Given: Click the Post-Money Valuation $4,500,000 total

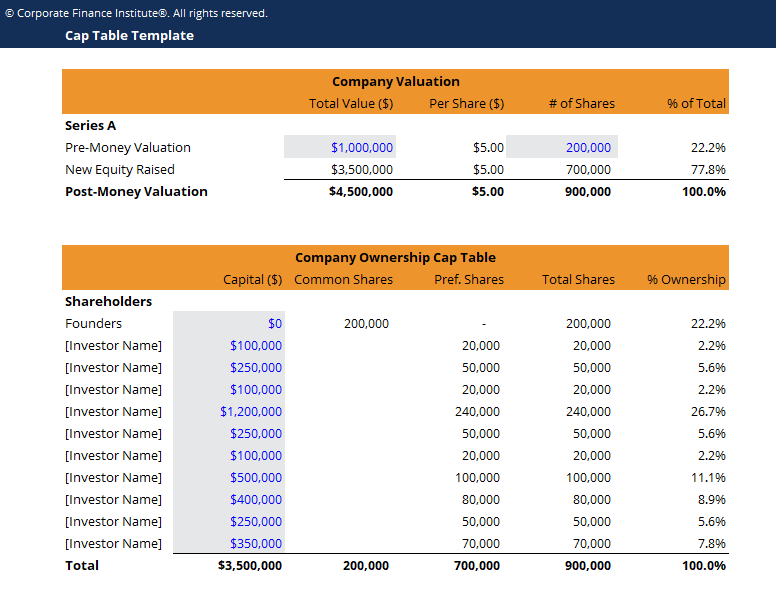Looking at the screenshot, I should click(x=361, y=191).
